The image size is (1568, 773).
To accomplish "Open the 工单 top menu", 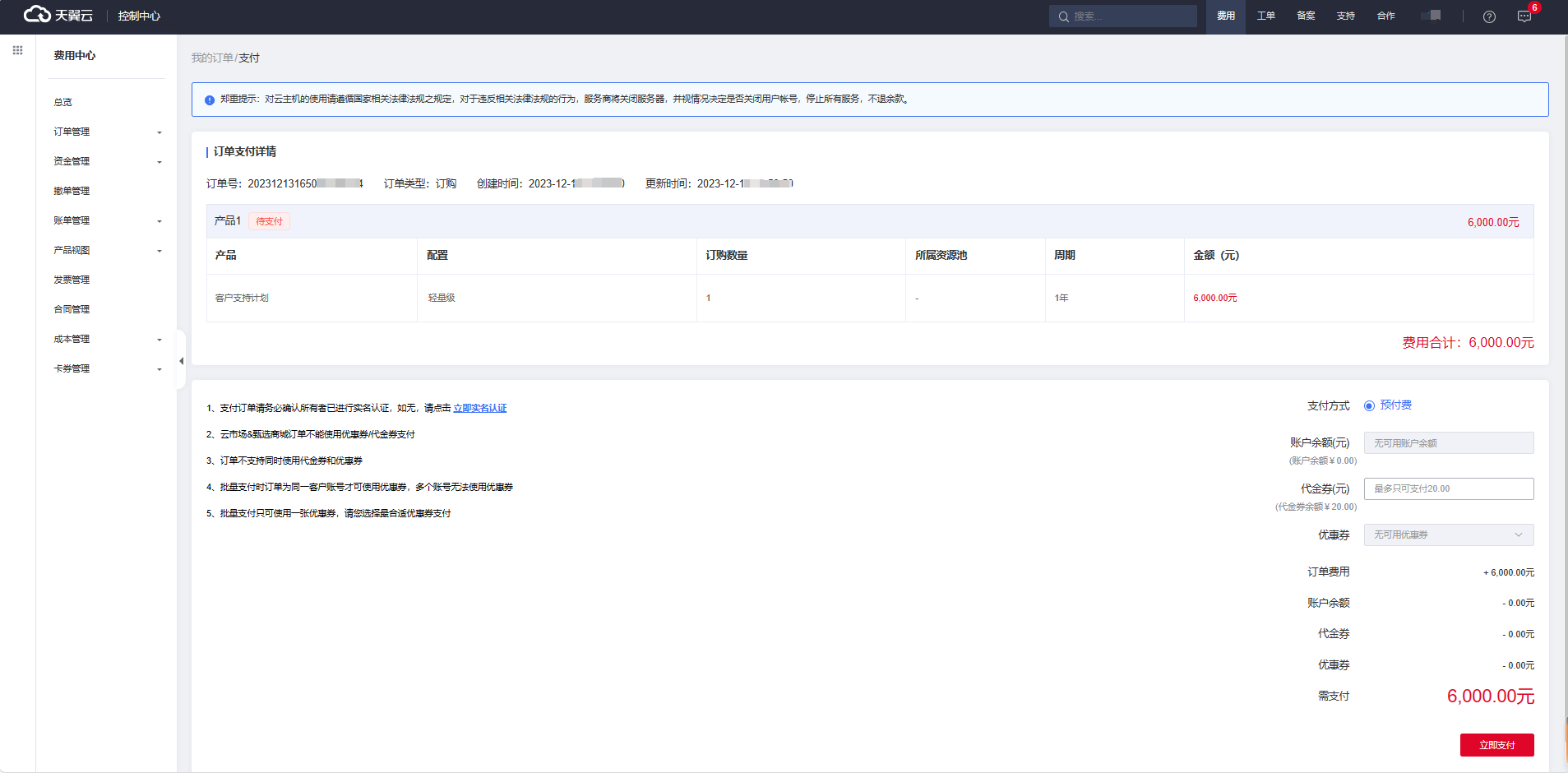I will [x=1265, y=16].
